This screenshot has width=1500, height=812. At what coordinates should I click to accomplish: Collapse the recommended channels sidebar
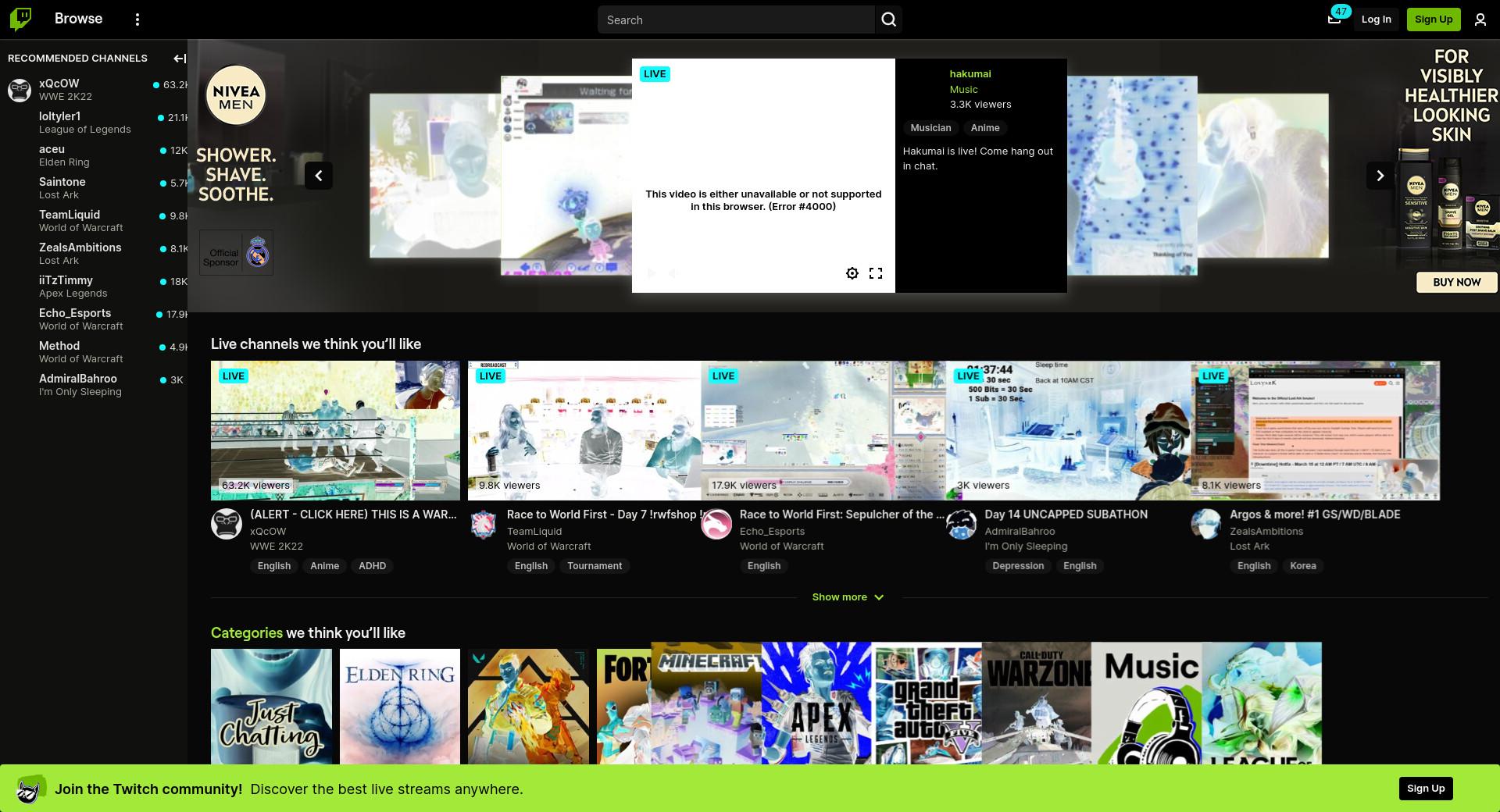180,58
